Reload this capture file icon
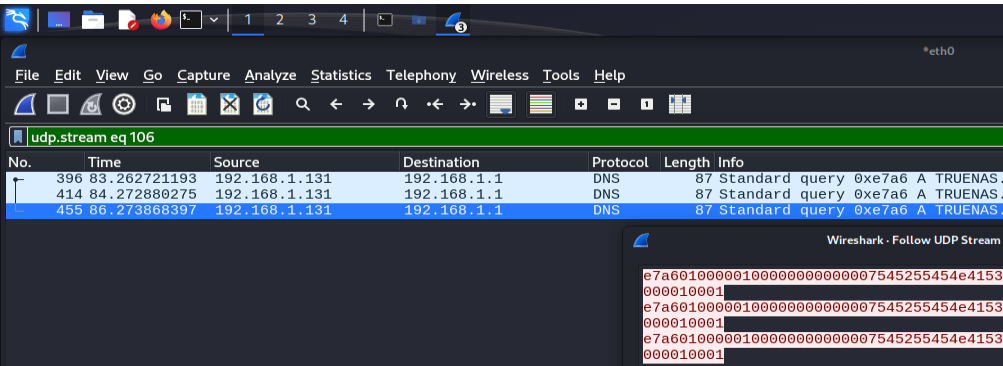This screenshot has width=1003, height=366. click(263, 104)
